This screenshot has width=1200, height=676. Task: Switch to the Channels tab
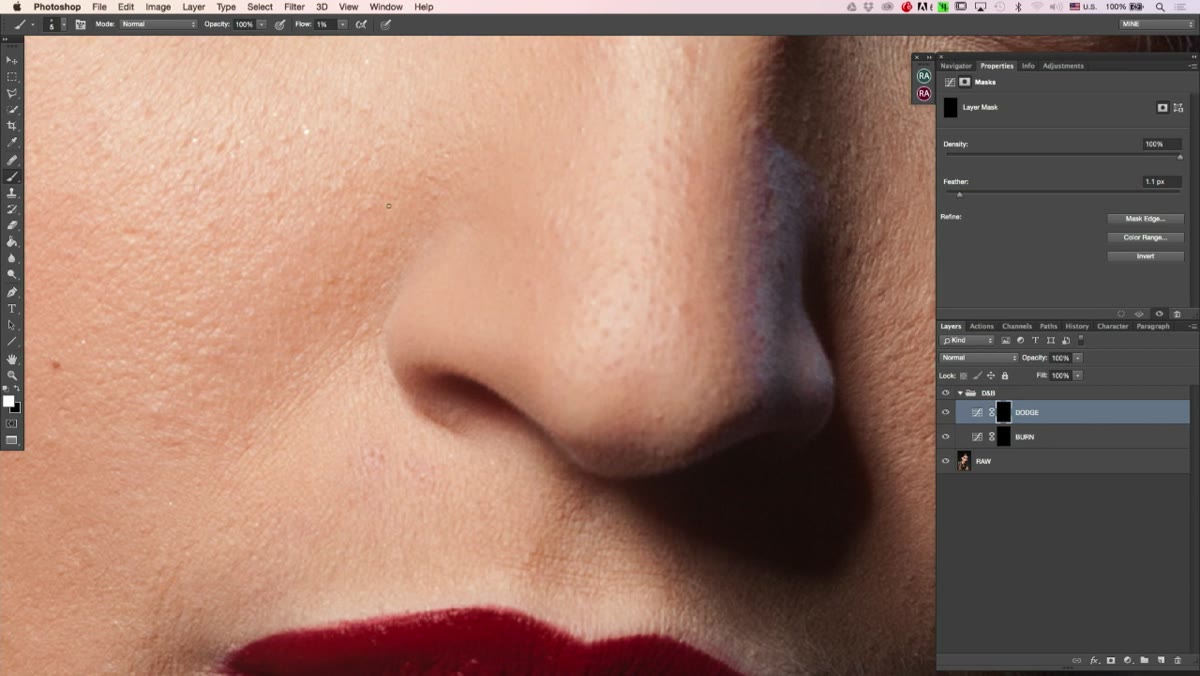point(1017,326)
